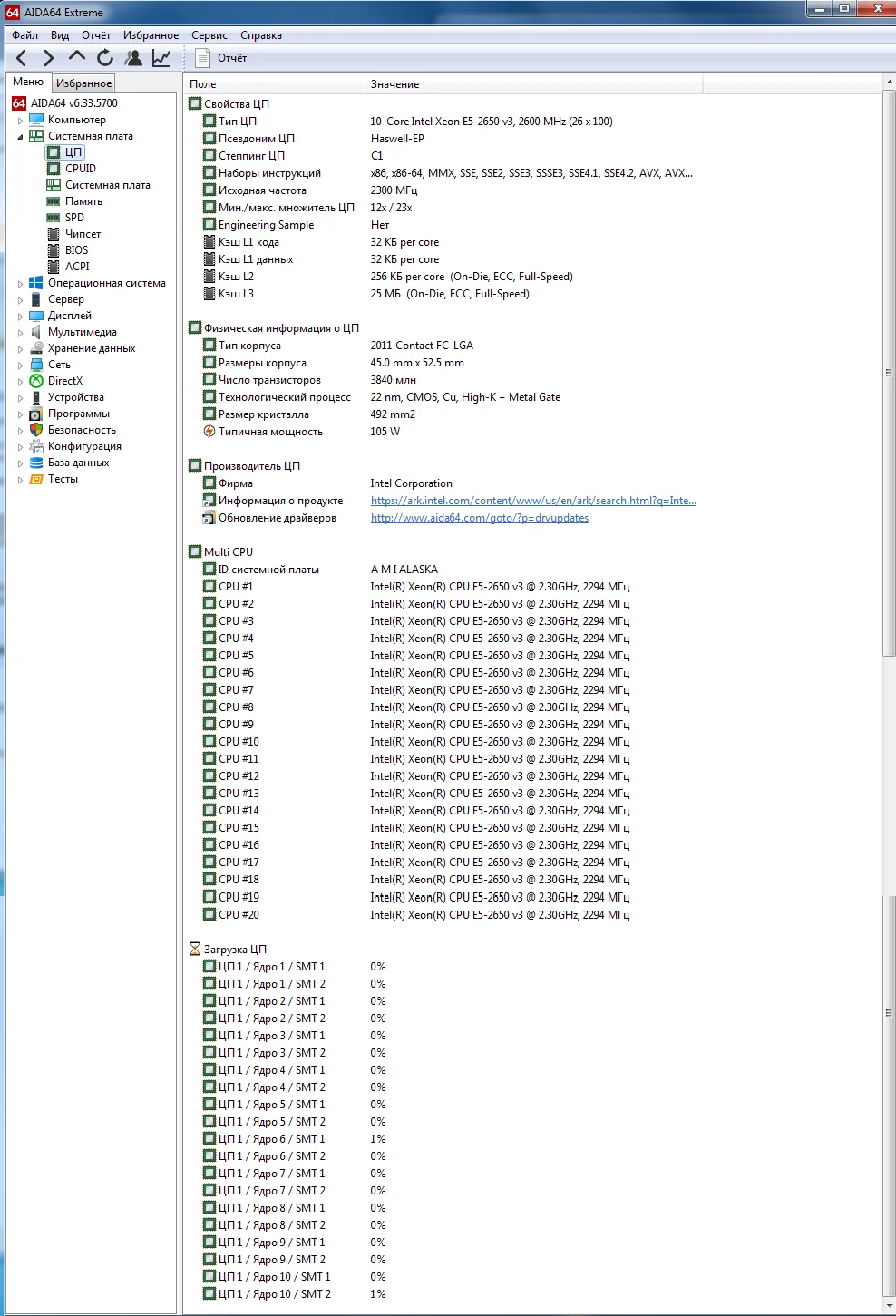The width and height of the screenshot is (896, 1316).
Task: Click the Программы icon
Action: tap(36, 414)
